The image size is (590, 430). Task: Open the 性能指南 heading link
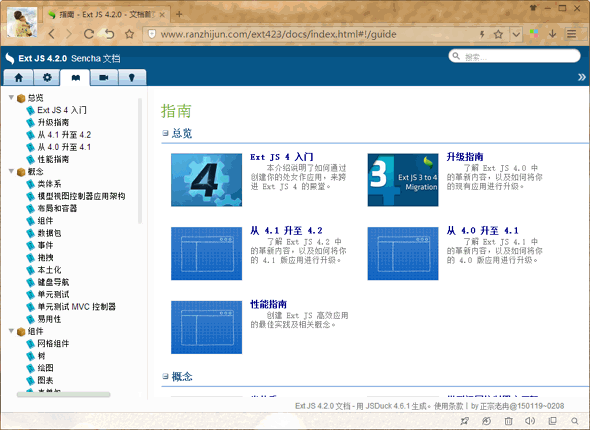click(268, 304)
